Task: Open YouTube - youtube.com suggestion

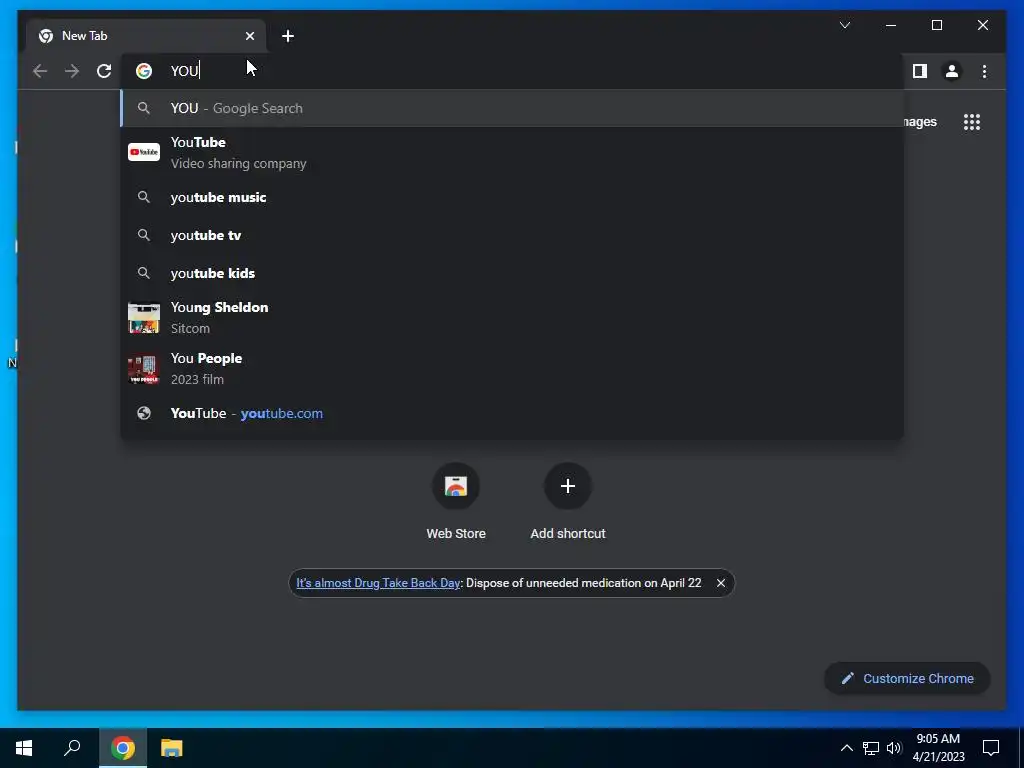Action: click(512, 413)
